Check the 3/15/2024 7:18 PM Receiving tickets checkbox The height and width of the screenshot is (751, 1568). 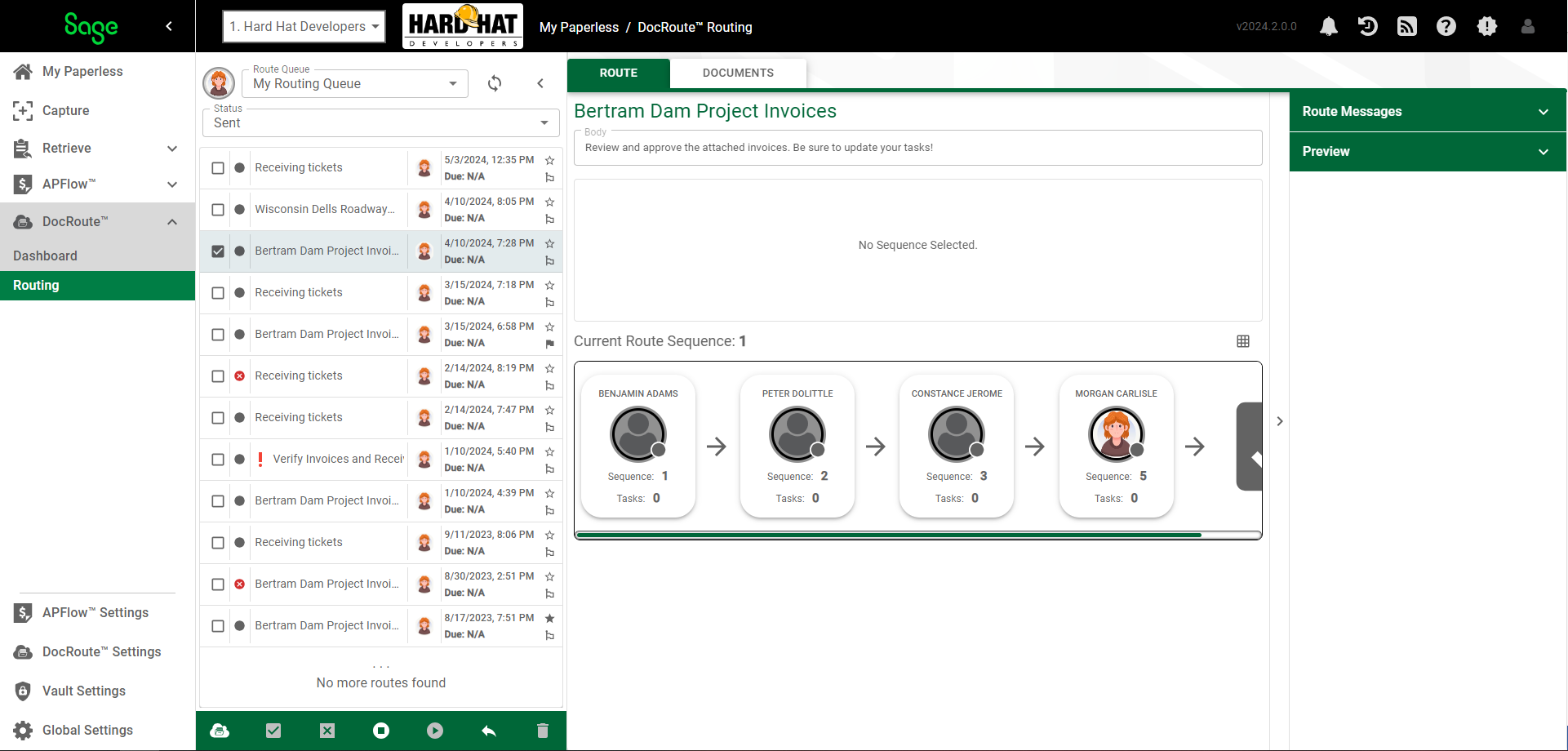[218, 293]
